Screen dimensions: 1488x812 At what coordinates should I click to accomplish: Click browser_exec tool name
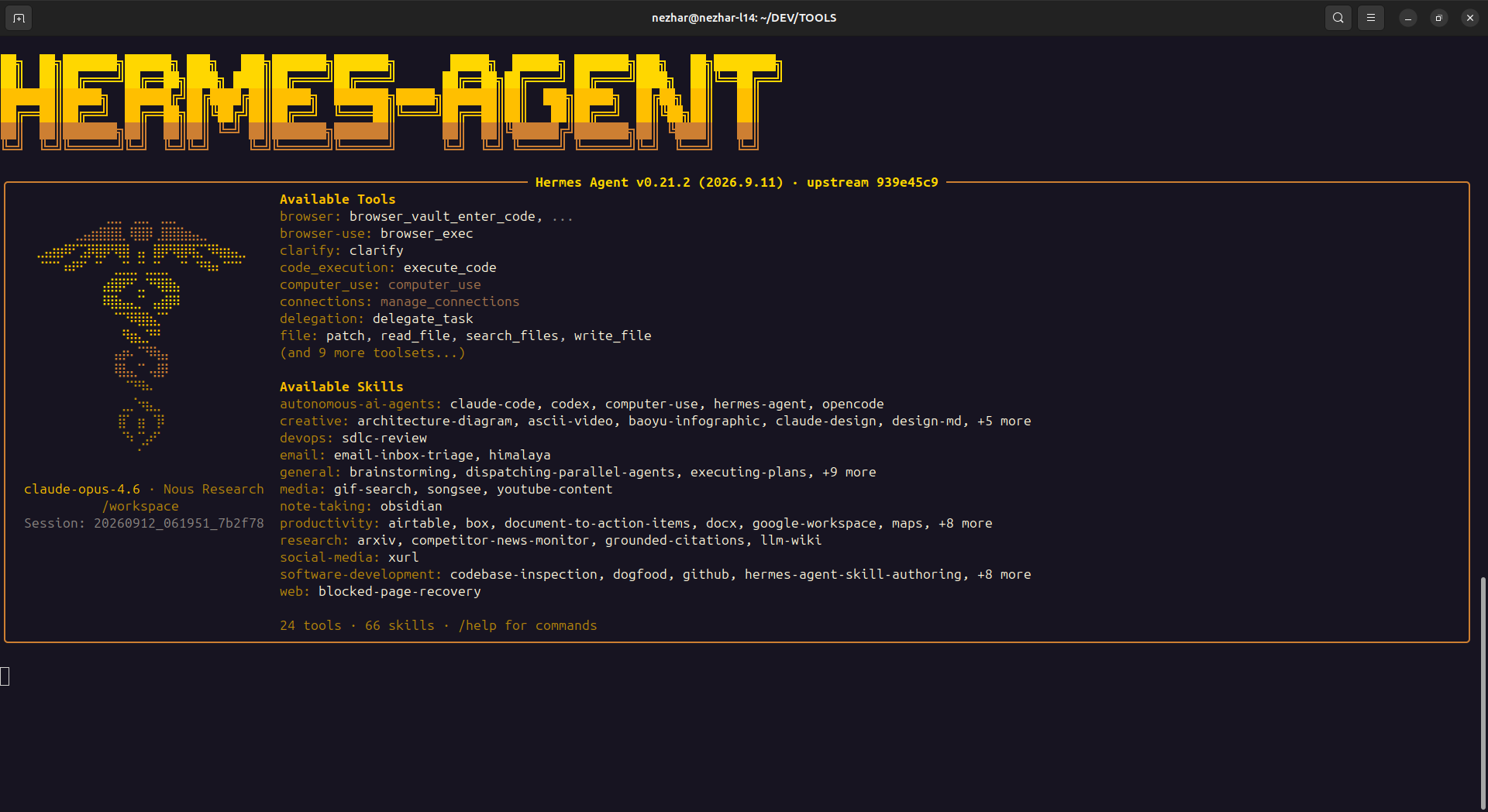coord(426,233)
